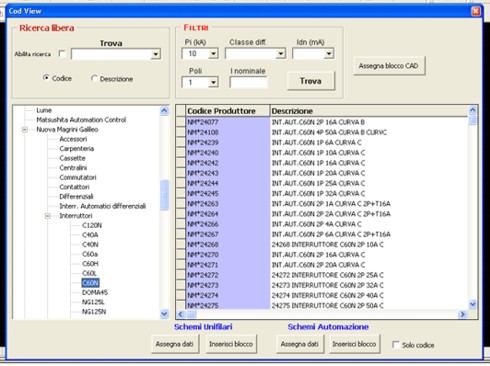Click description 24275 INTERRUTTORE C60N 2P 50A C

click(x=327, y=305)
